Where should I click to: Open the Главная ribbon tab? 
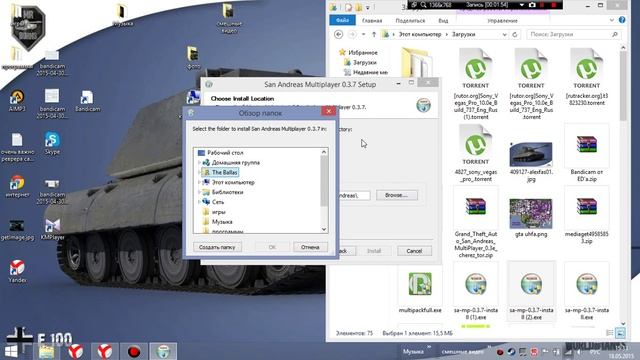pos(372,20)
